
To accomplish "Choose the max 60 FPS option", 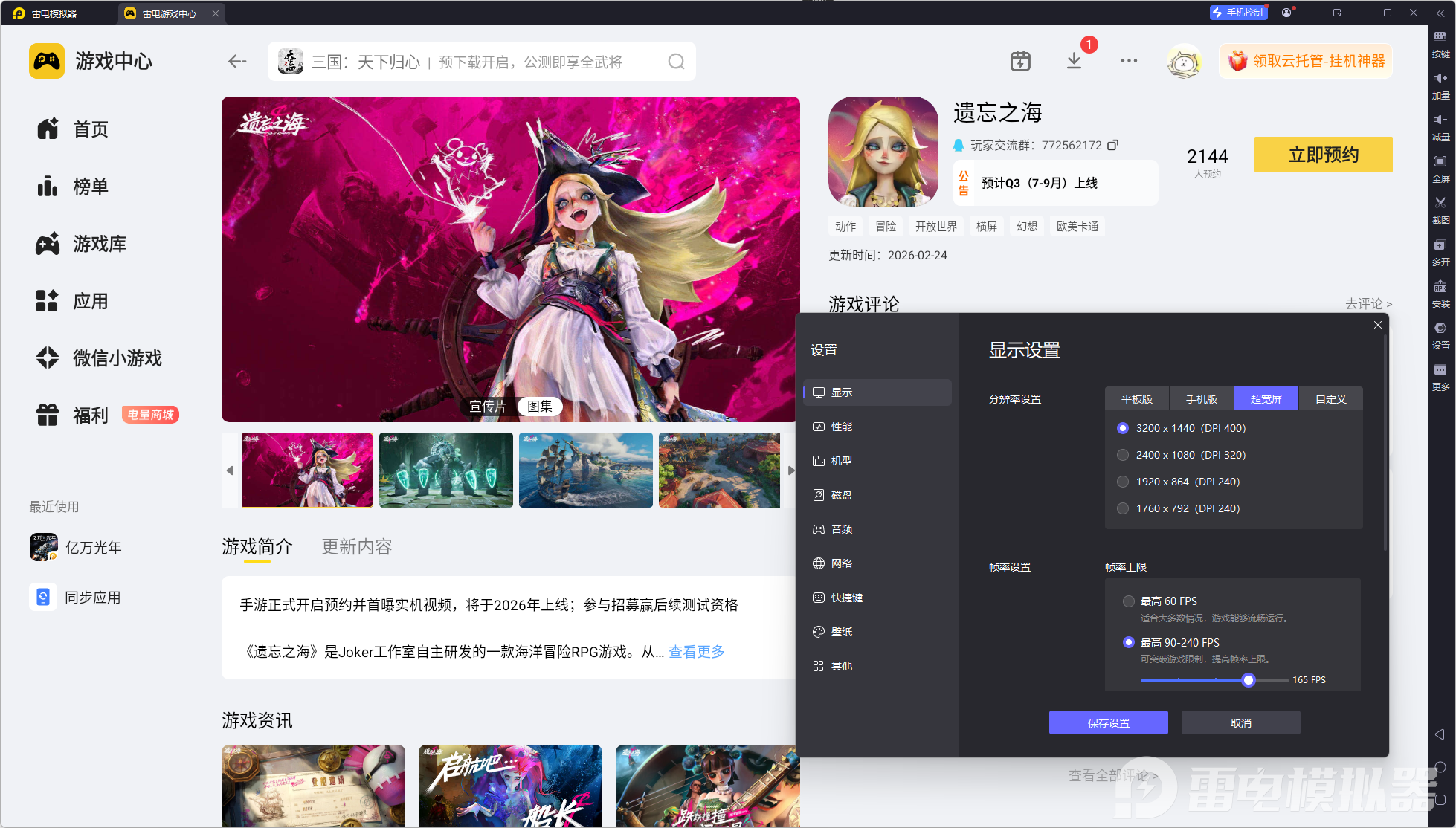I will pos(1129,601).
